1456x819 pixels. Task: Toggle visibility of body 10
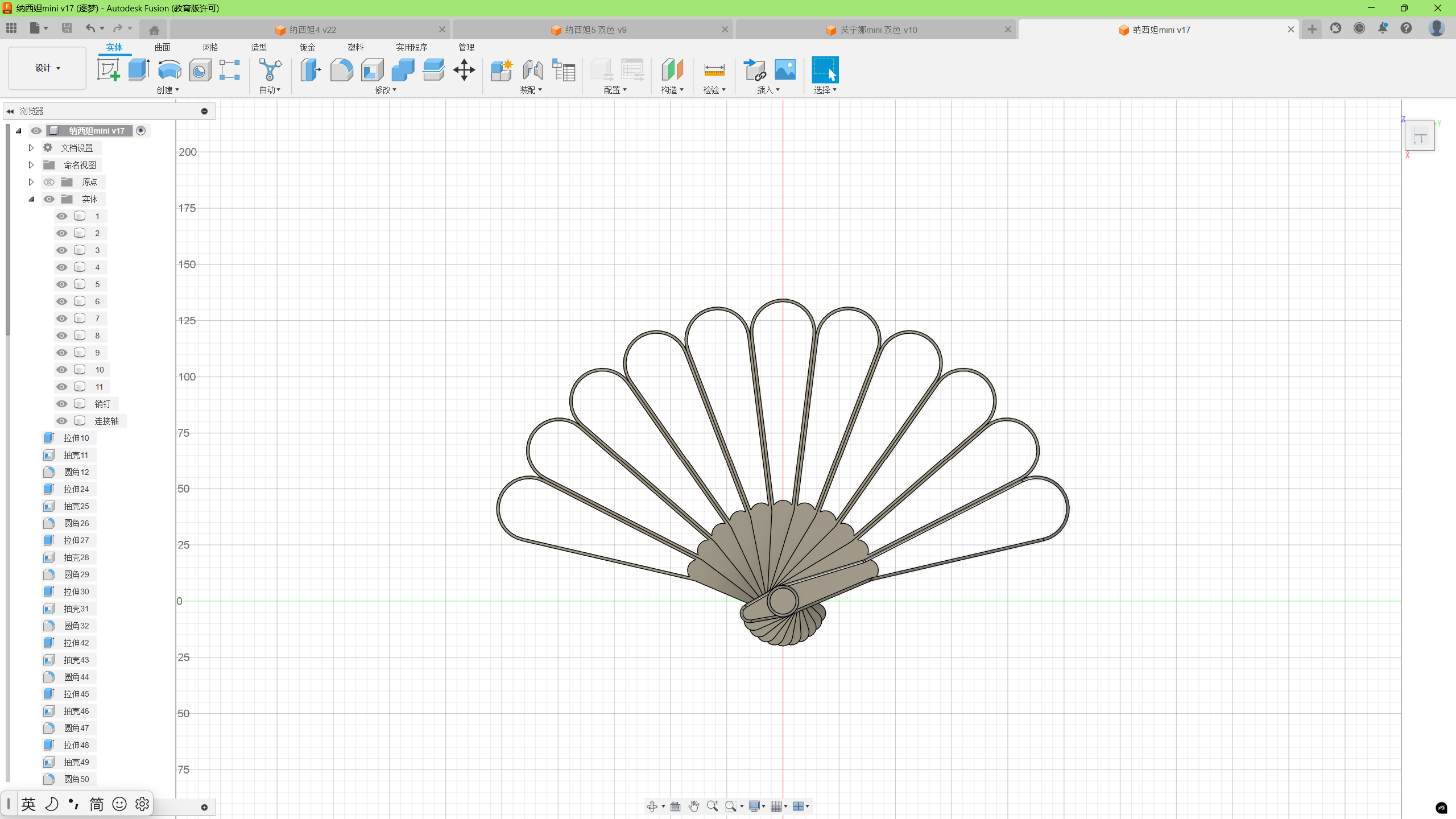[62, 370]
